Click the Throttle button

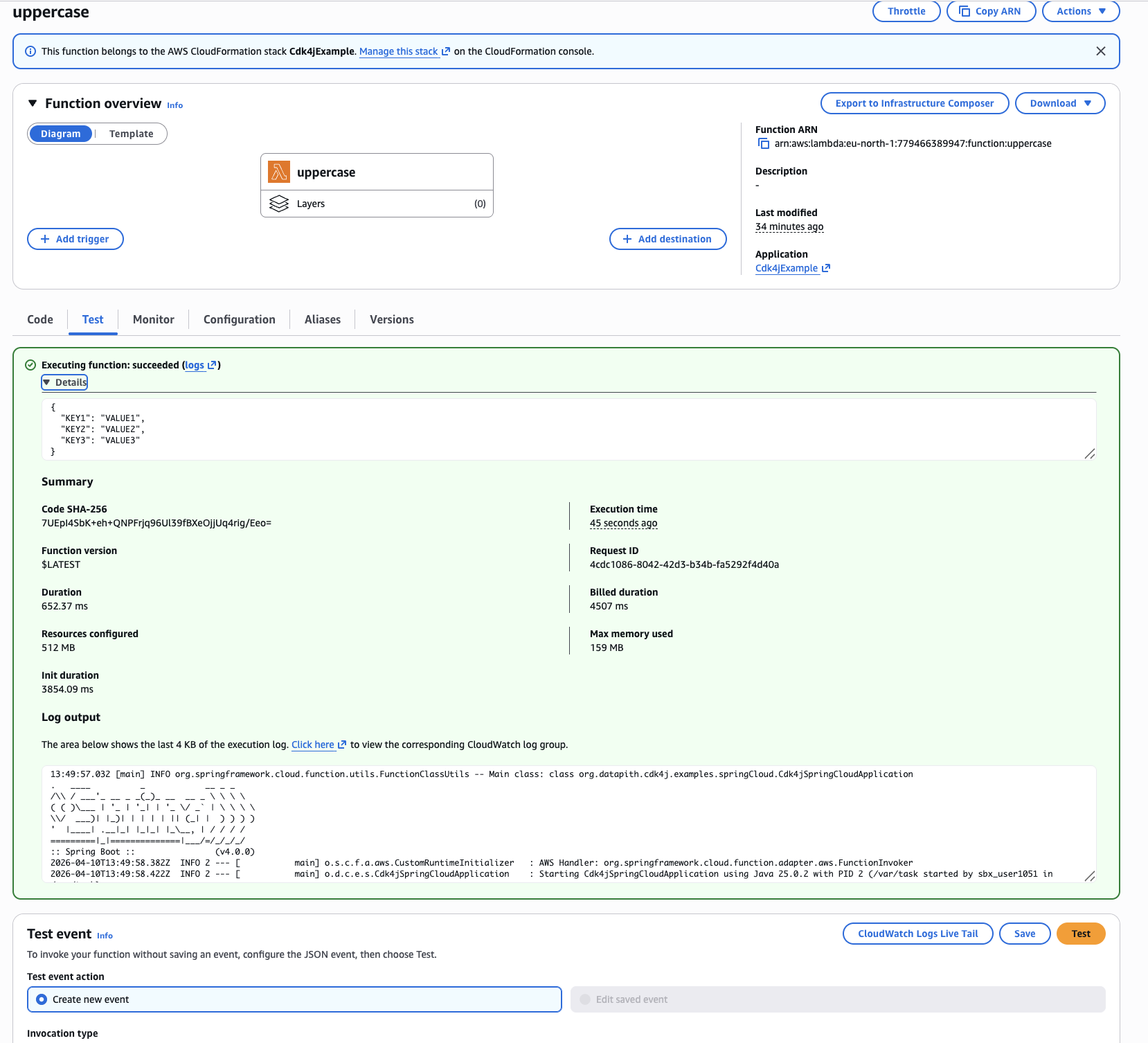tap(906, 11)
